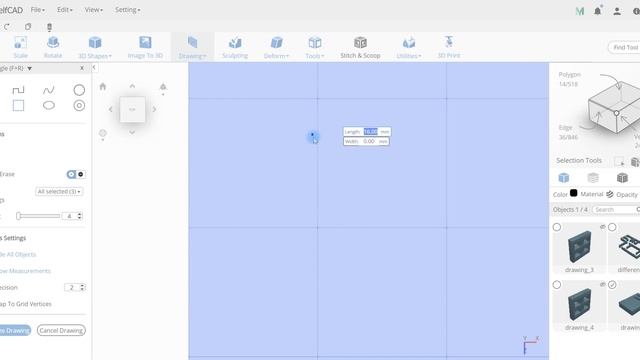The image size is (640, 360).
Task: Click the perspective camera icon
Action: pos(163,87)
